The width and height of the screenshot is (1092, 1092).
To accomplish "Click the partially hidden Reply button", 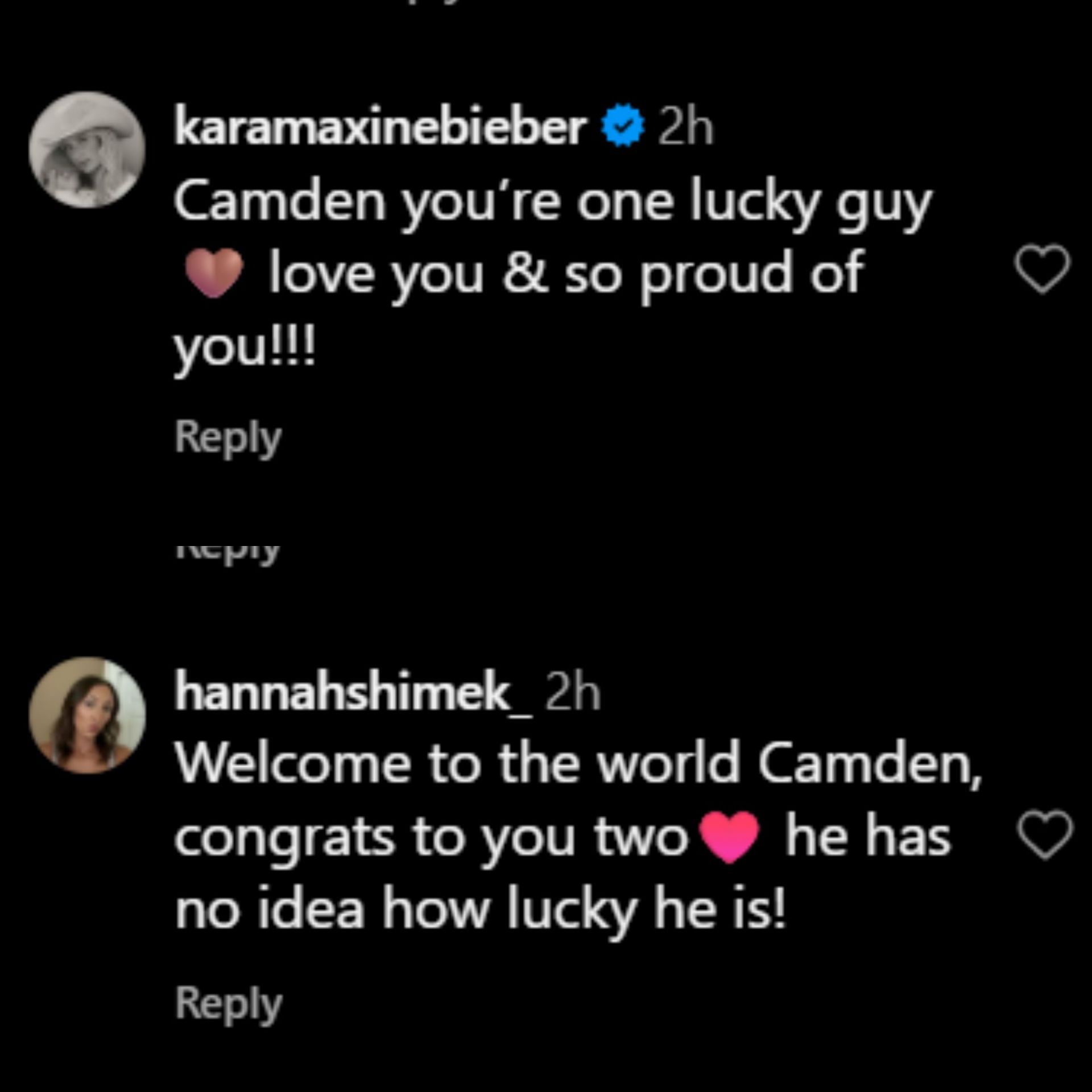I will pos(227,551).
